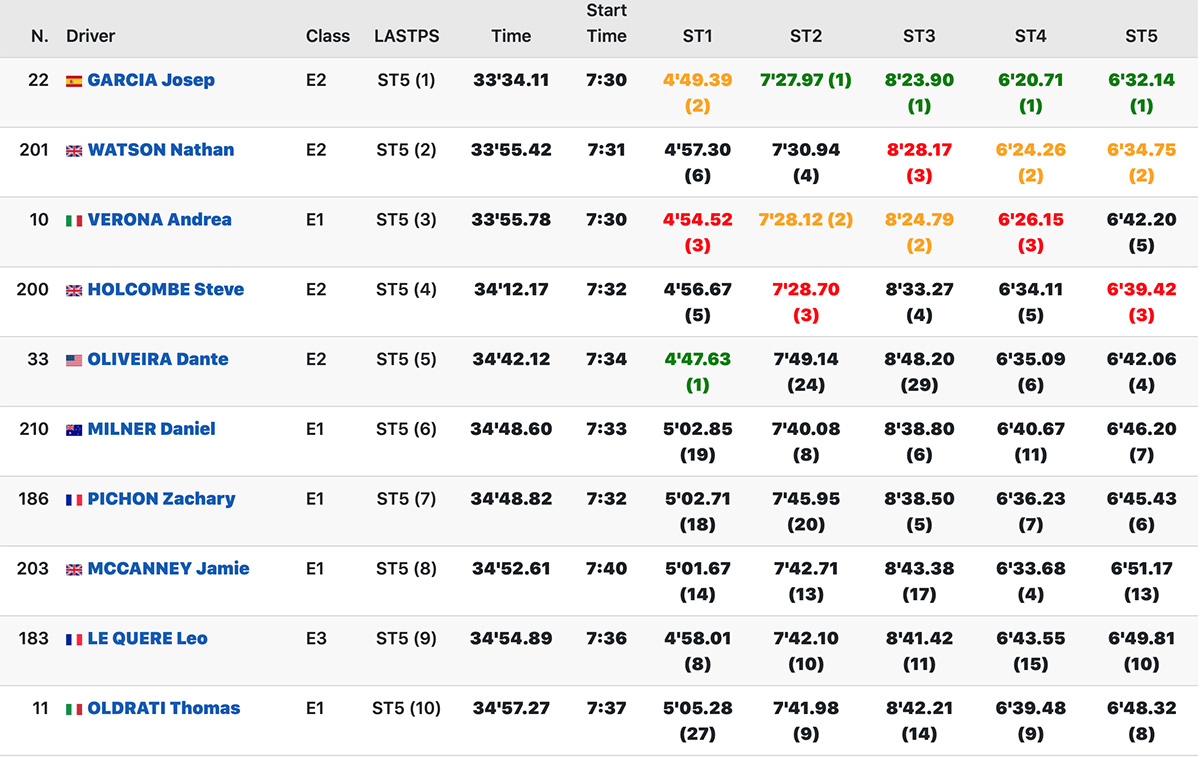Click the ST2 column header
Image resolution: width=1200 pixels, height=757 pixels.
tap(806, 36)
